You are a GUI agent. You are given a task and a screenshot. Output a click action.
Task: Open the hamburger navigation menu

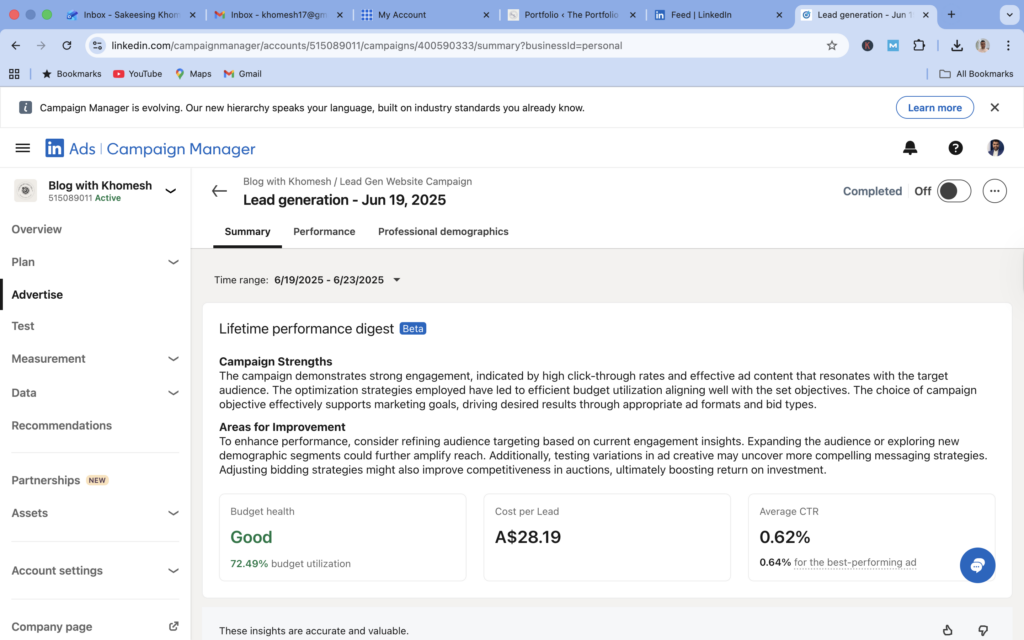click(22, 148)
